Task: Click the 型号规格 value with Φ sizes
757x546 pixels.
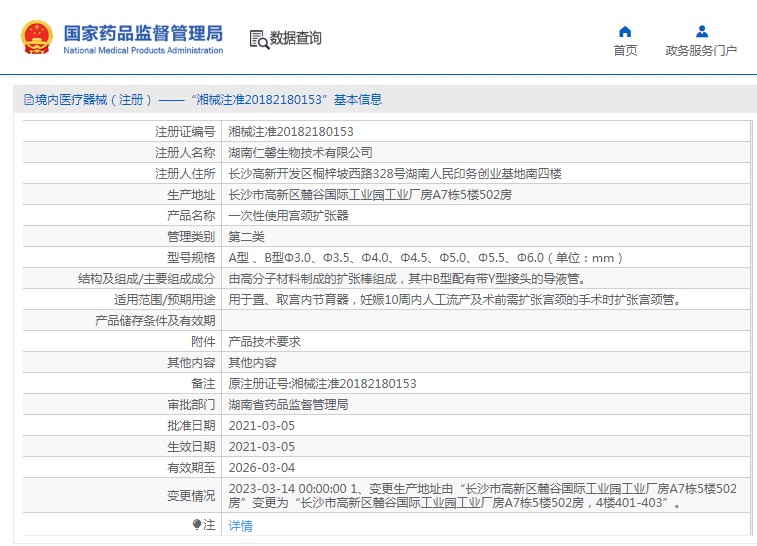Action: 425,258
